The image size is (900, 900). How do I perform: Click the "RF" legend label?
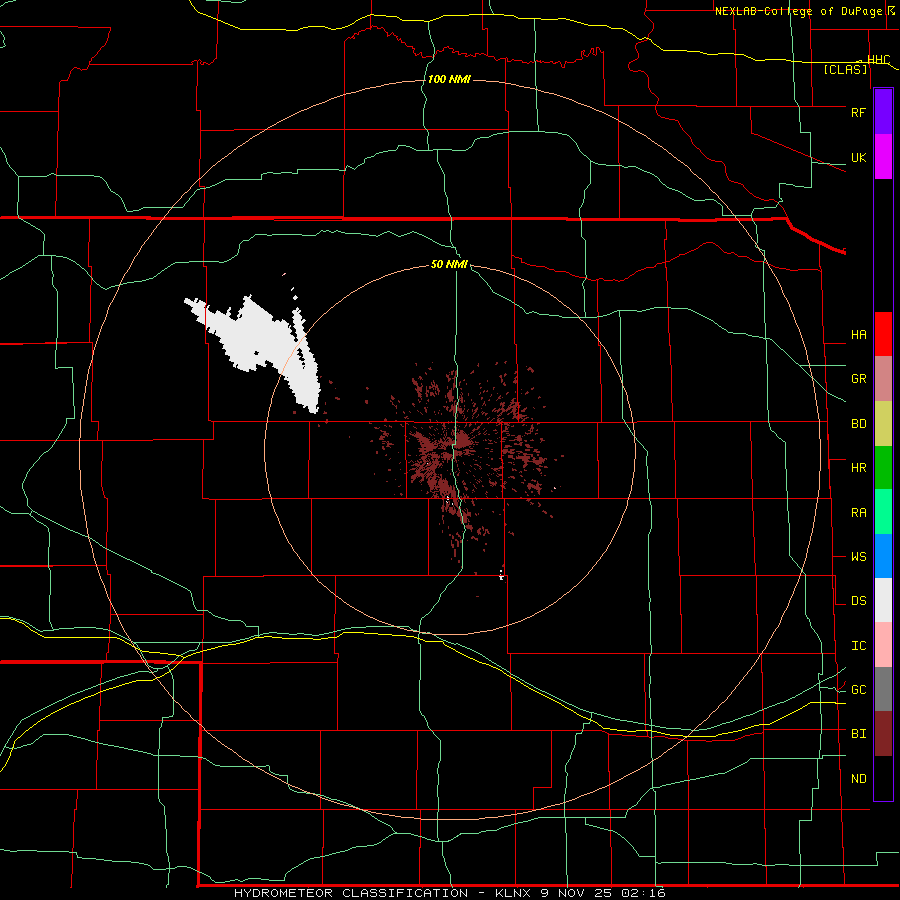click(858, 112)
